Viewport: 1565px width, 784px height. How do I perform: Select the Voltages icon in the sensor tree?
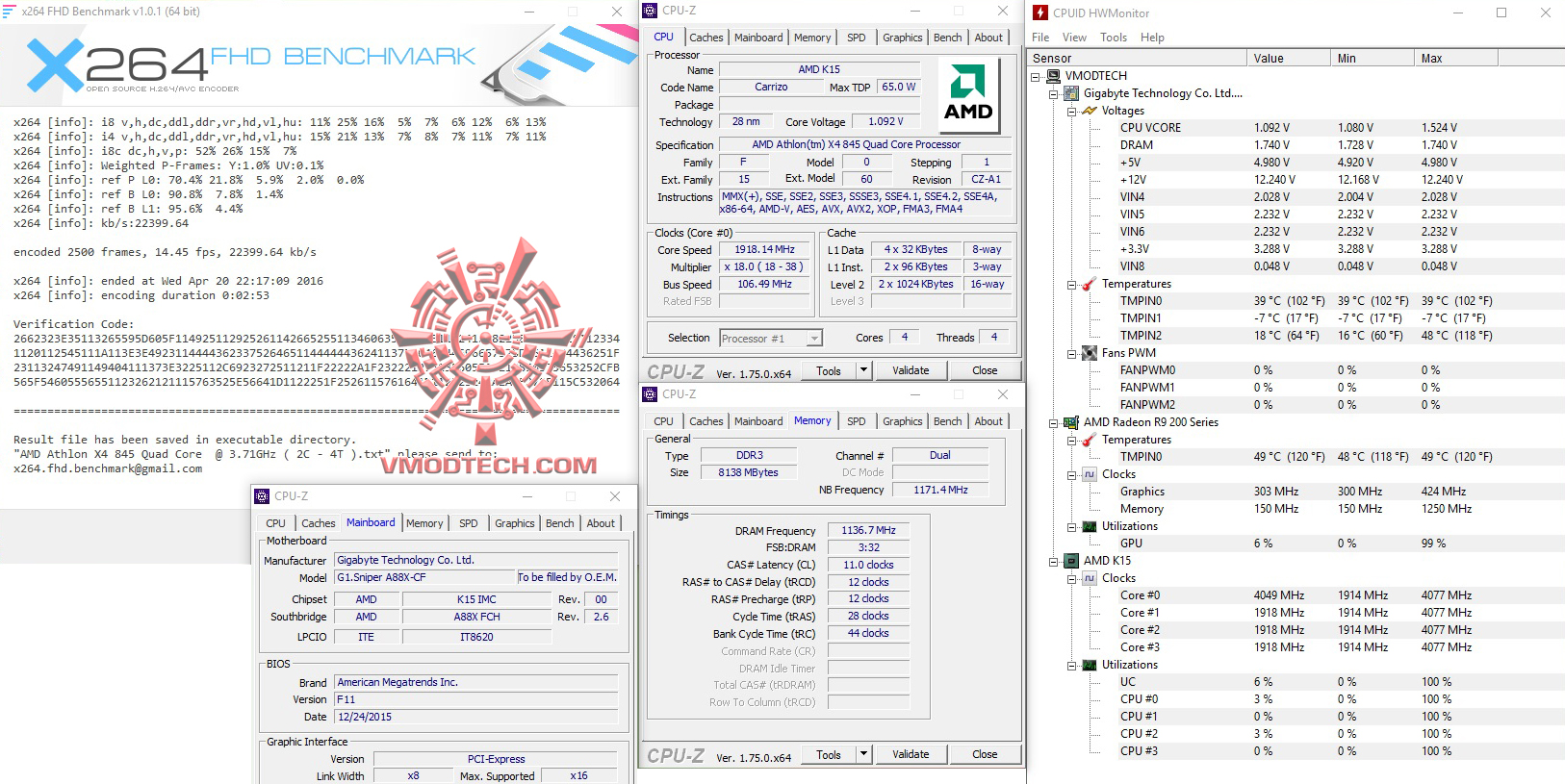[x=1090, y=111]
